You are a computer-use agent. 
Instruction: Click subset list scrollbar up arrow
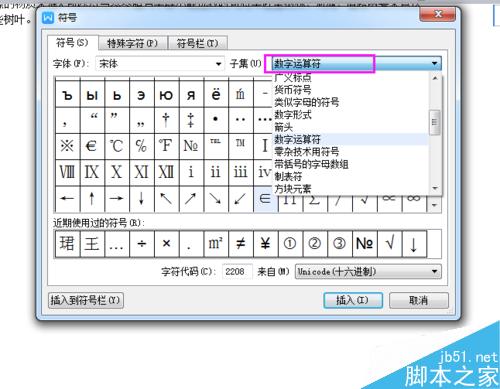click(x=435, y=79)
